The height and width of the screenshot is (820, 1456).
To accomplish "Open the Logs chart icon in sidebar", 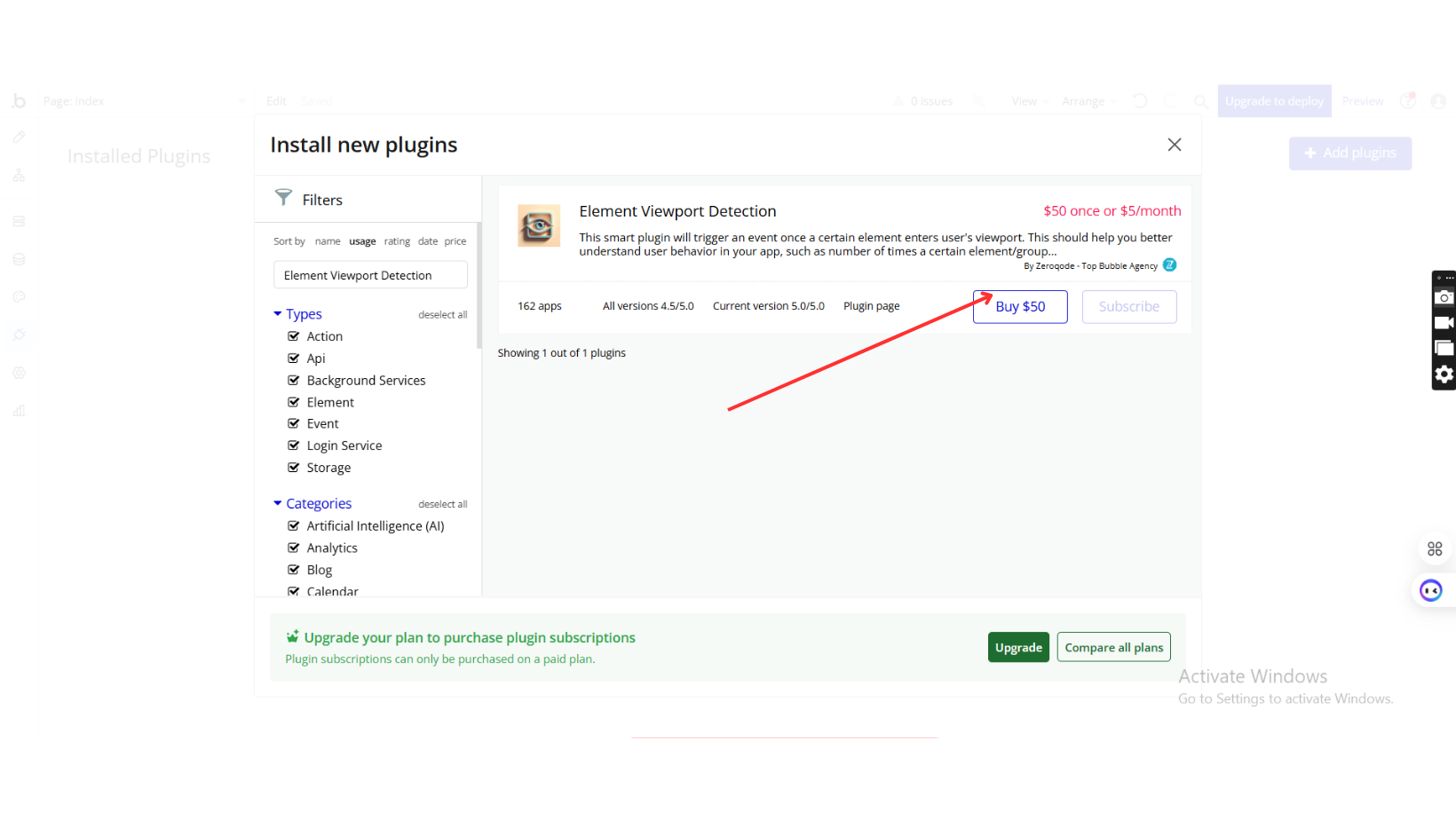I will [x=19, y=411].
